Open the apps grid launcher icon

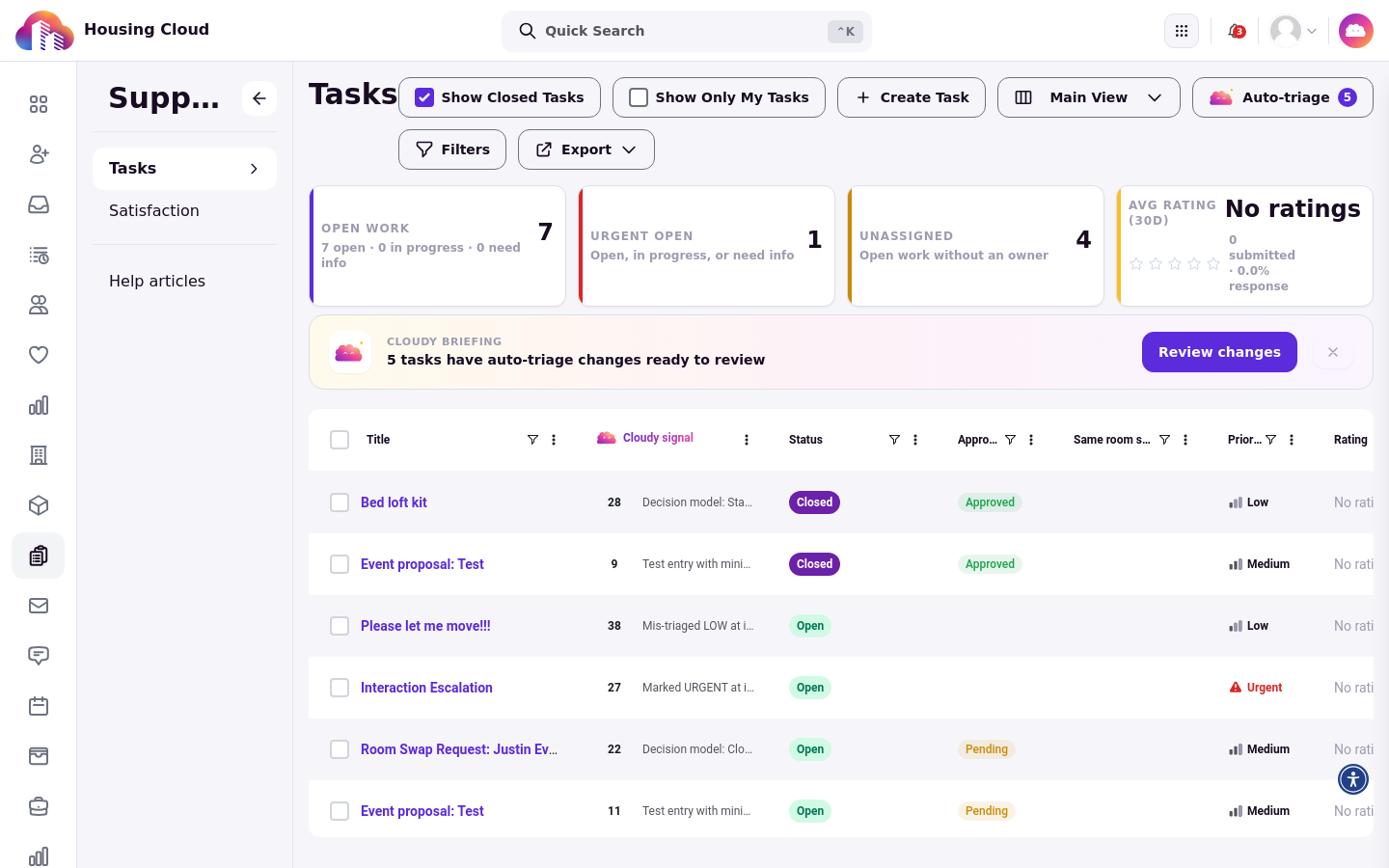[1182, 31]
